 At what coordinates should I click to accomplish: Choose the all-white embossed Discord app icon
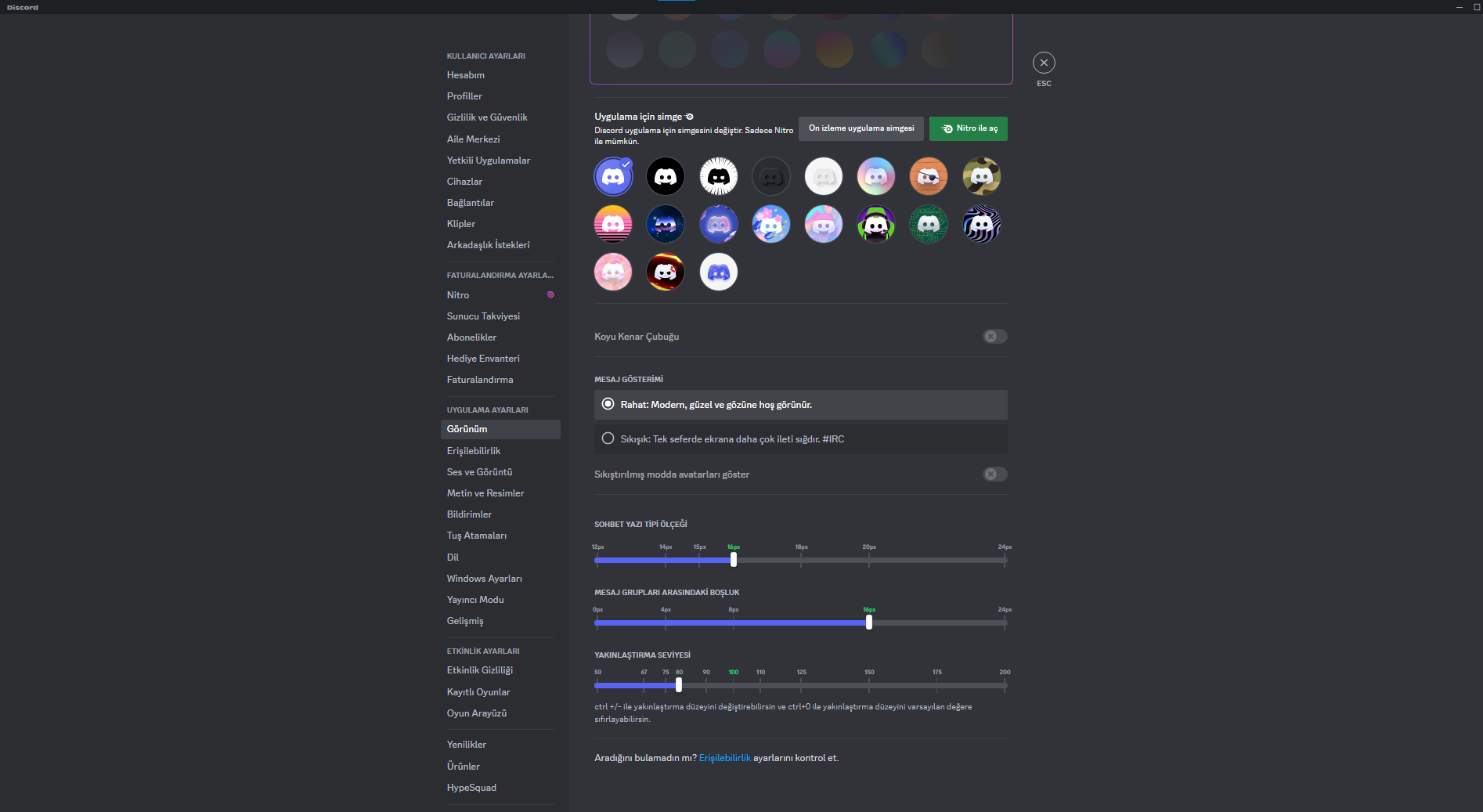tap(824, 177)
